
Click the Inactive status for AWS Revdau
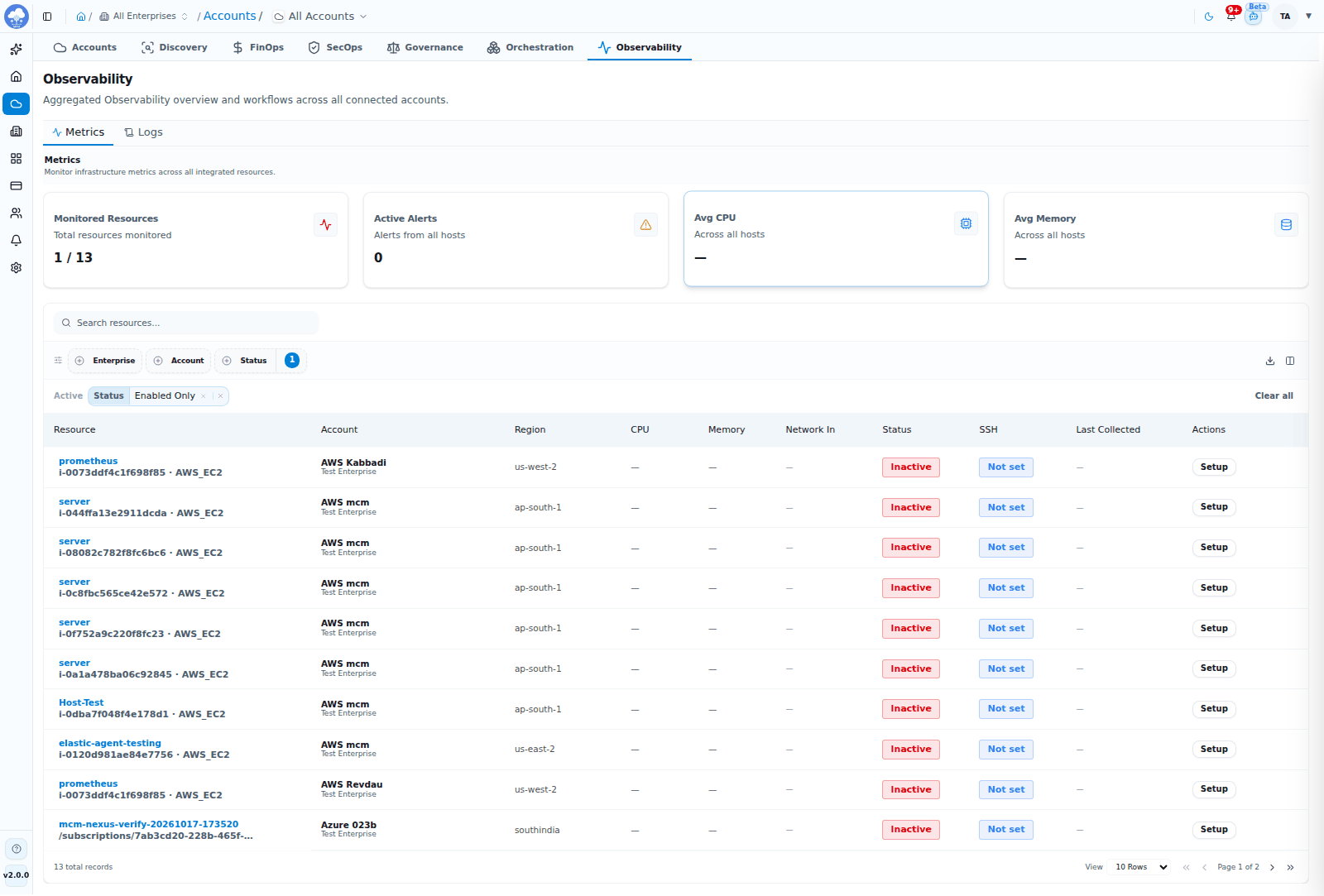(910, 790)
